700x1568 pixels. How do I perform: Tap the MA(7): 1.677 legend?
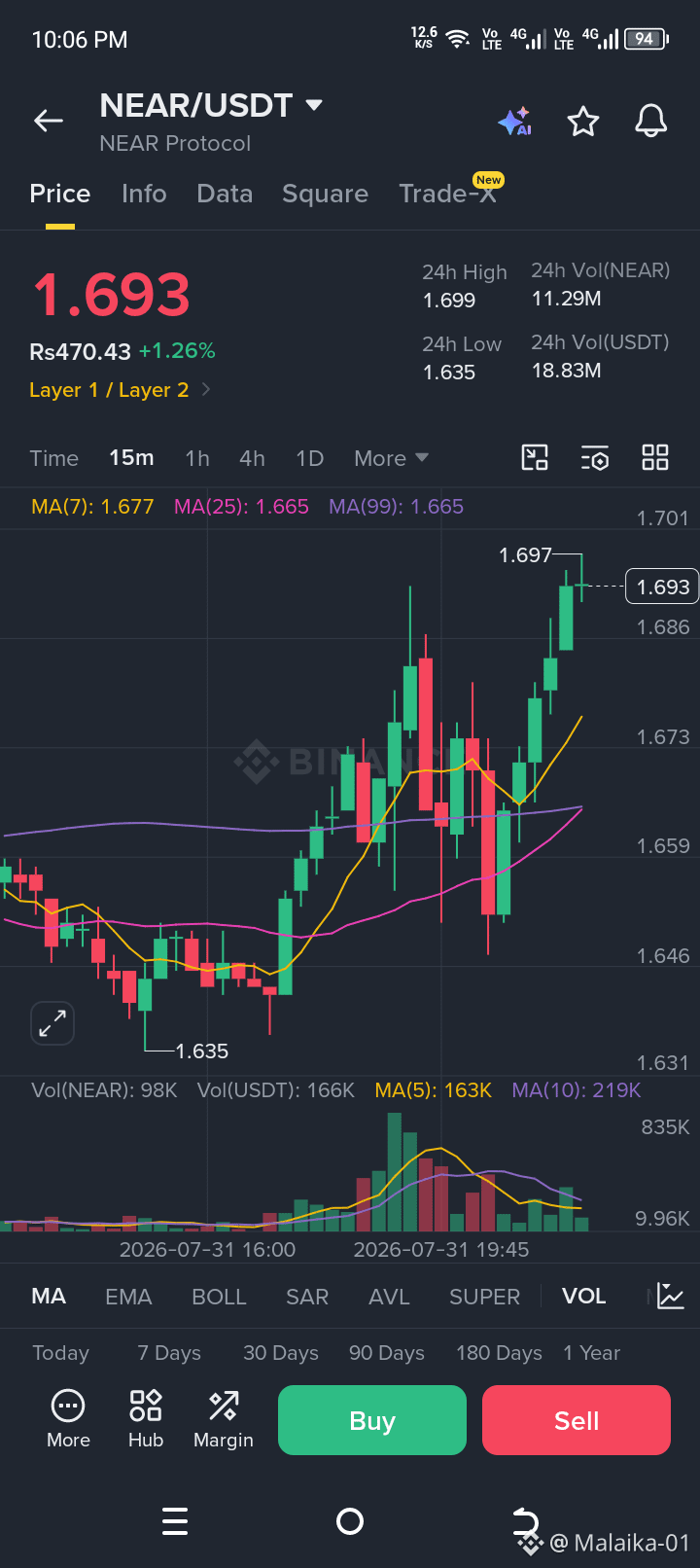[92, 507]
